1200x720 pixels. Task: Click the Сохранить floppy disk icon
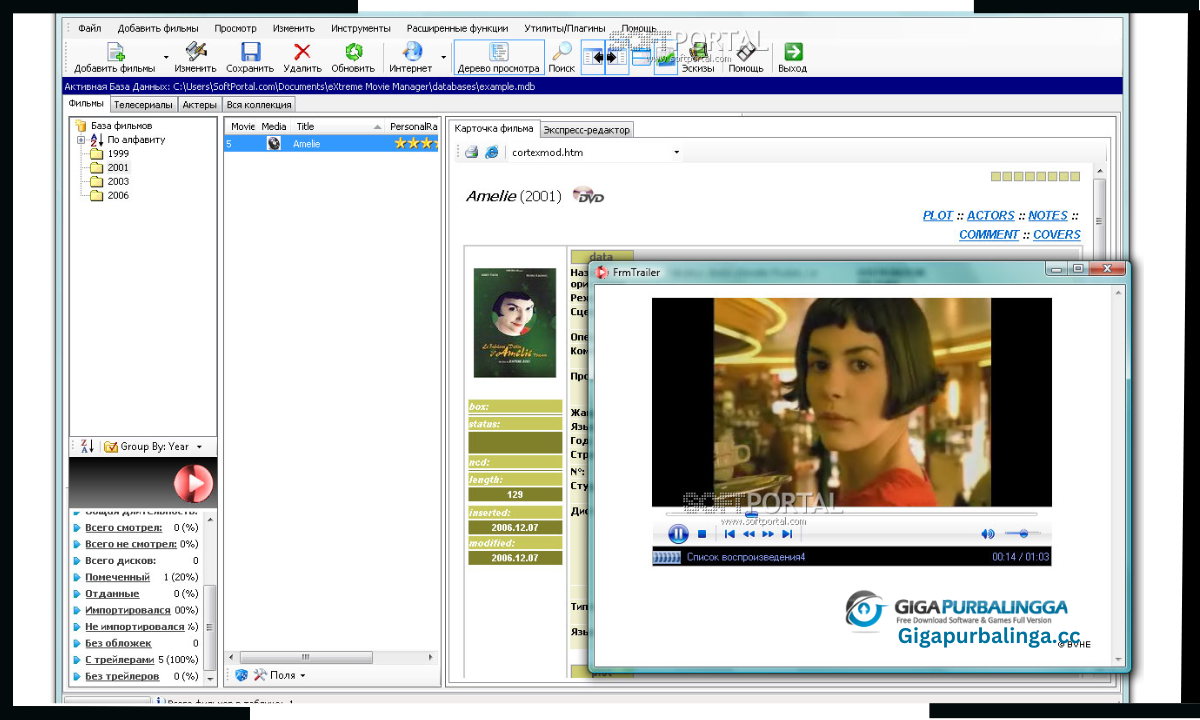click(250, 52)
